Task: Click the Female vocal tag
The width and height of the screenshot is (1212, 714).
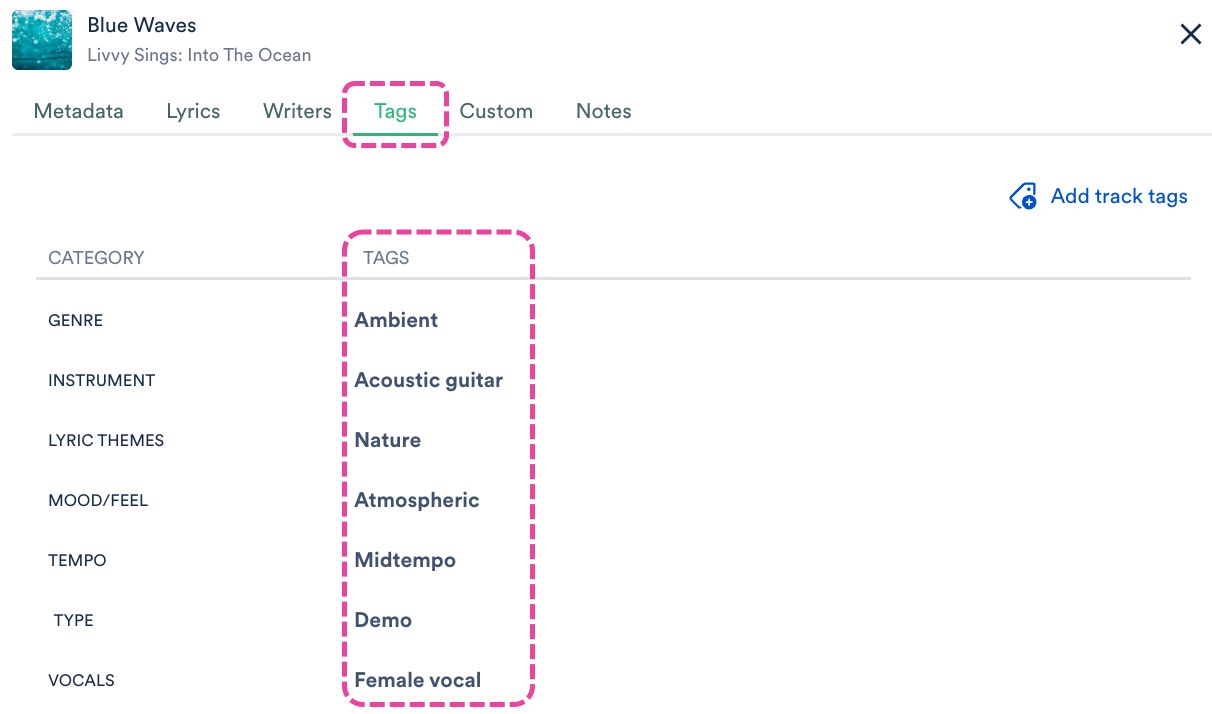Action: click(418, 680)
